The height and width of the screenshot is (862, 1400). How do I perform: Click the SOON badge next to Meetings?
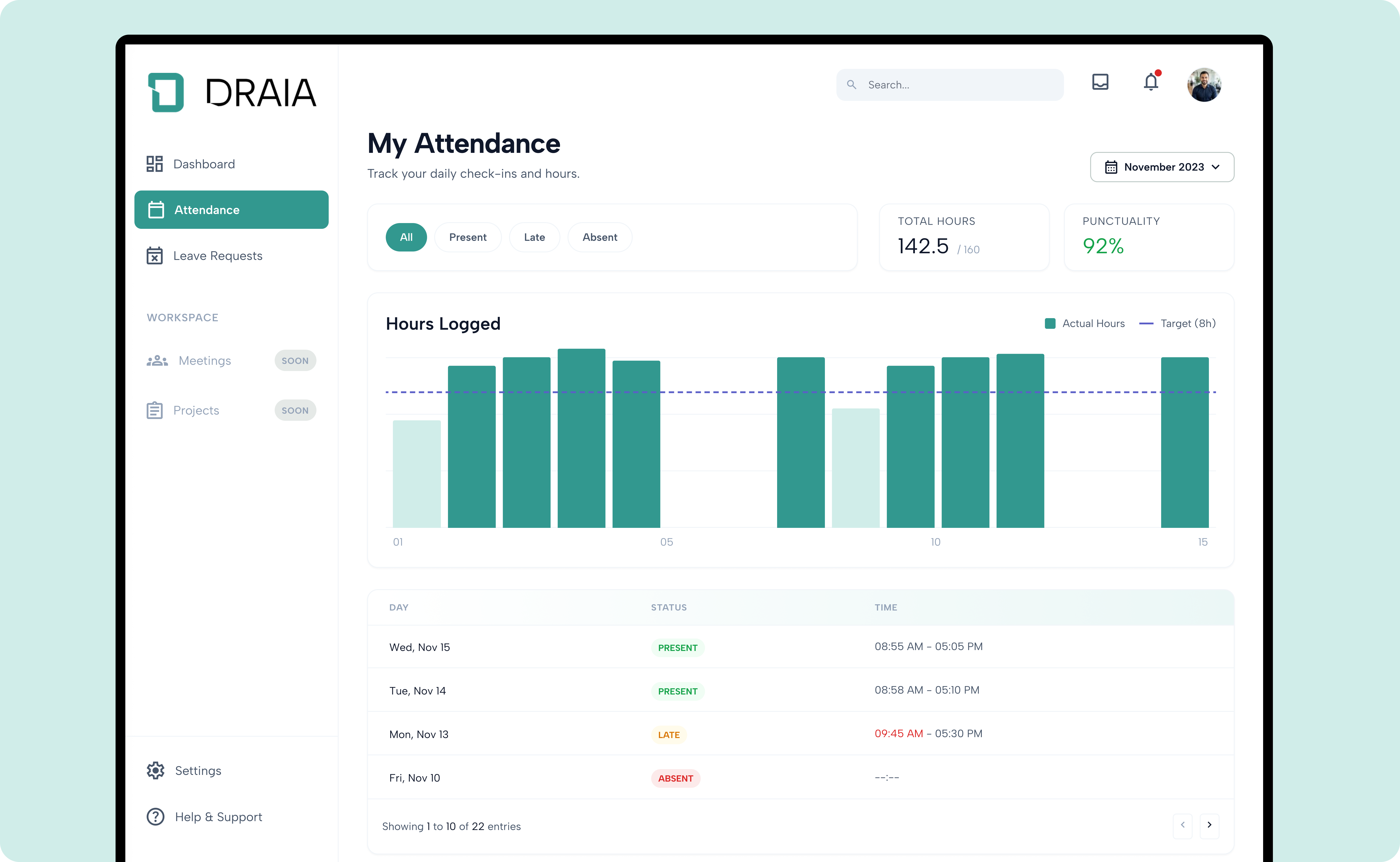(295, 361)
